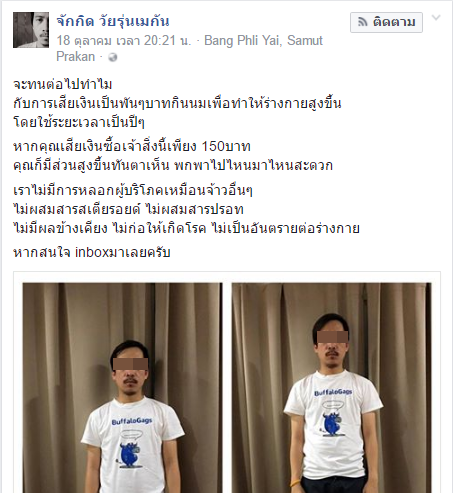Open profile link จักกิด วัยรุ่นเมกัน
Image resolution: width=453 pixels, height=493 pixels.
click(113, 21)
